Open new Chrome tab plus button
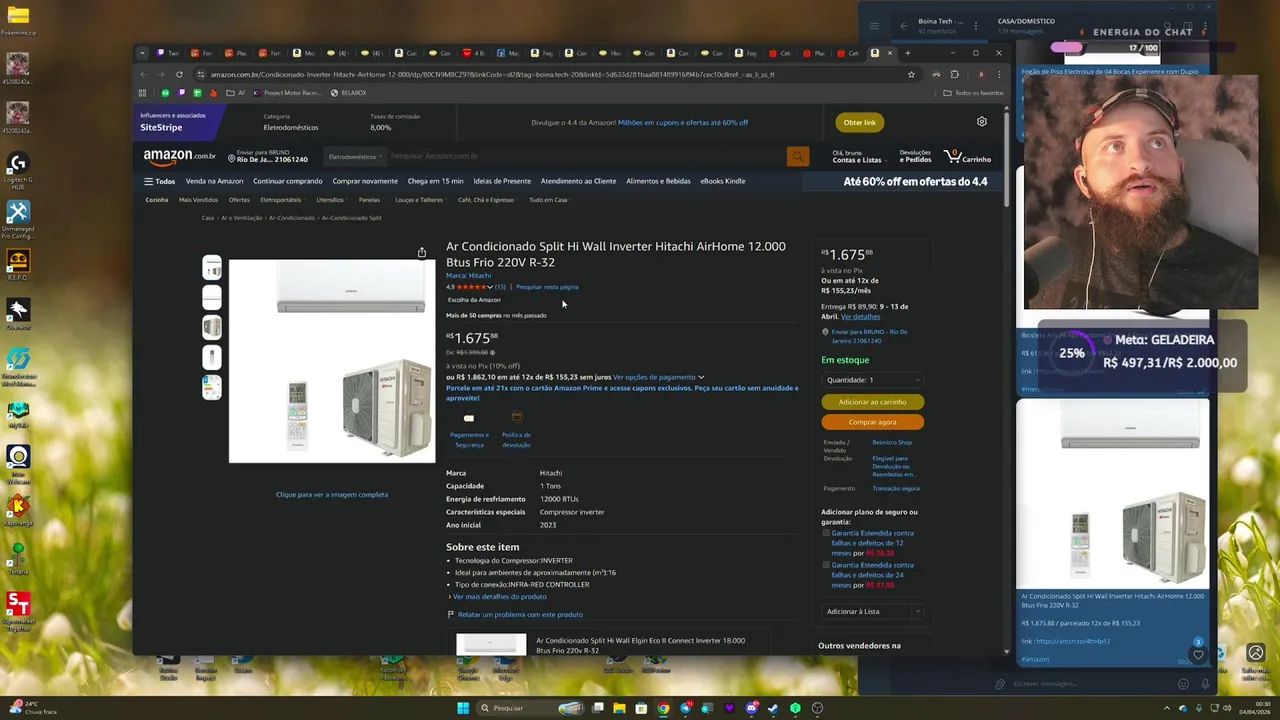The width and height of the screenshot is (1280, 720). click(x=908, y=53)
